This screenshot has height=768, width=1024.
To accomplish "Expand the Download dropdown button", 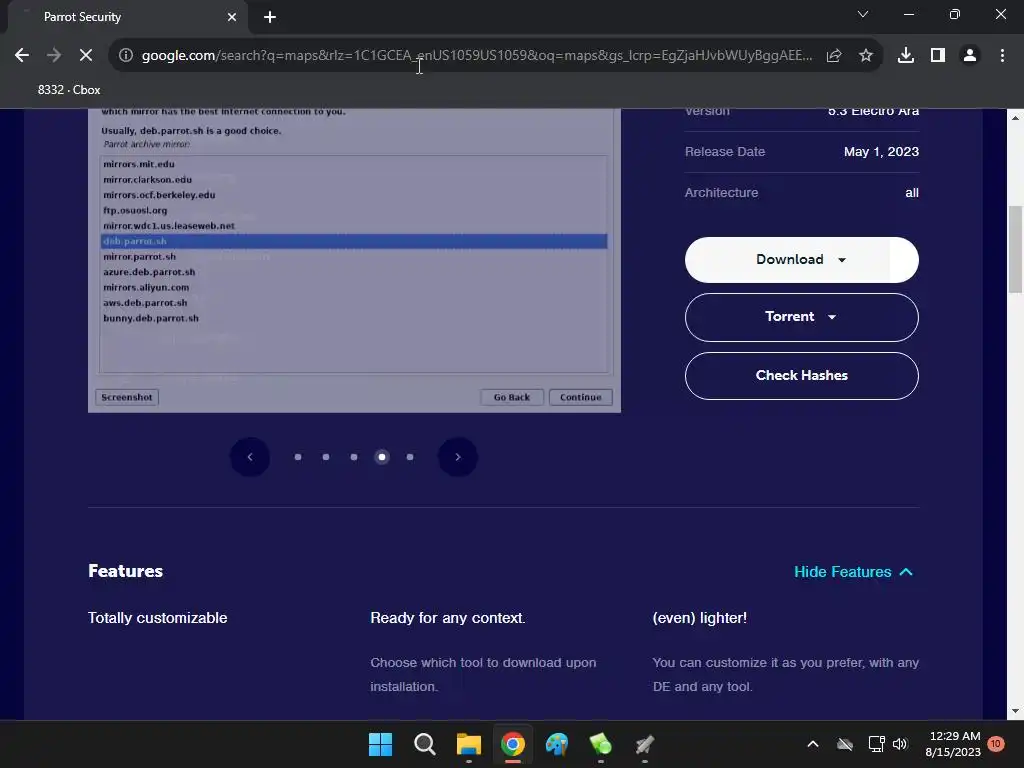I will click(801, 260).
